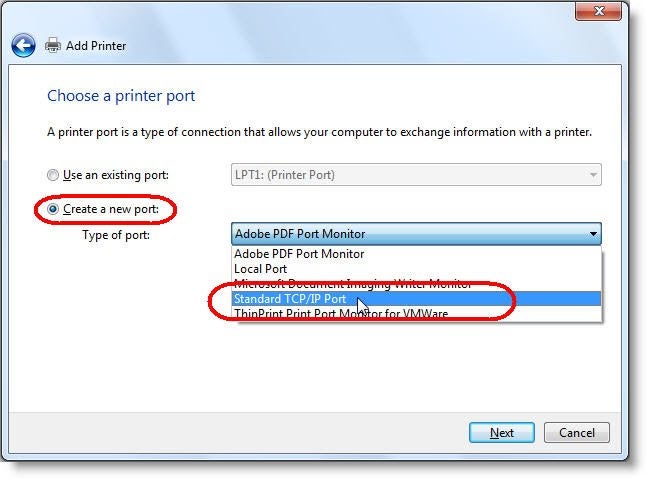Choose Adobe PDF Port Monitor from list

(x=299, y=254)
